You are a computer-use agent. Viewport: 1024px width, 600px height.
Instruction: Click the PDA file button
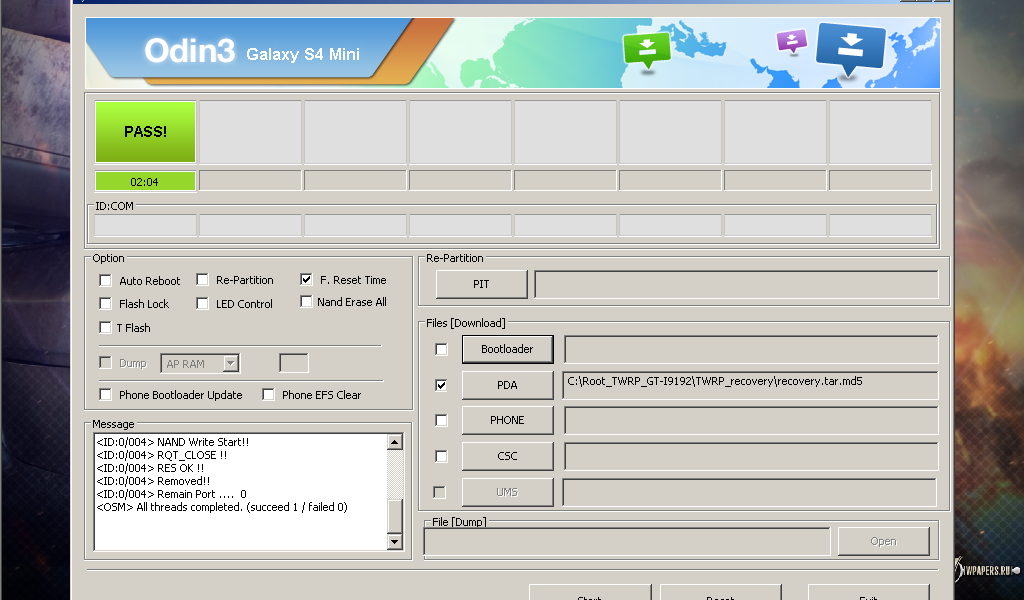[x=507, y=385]
